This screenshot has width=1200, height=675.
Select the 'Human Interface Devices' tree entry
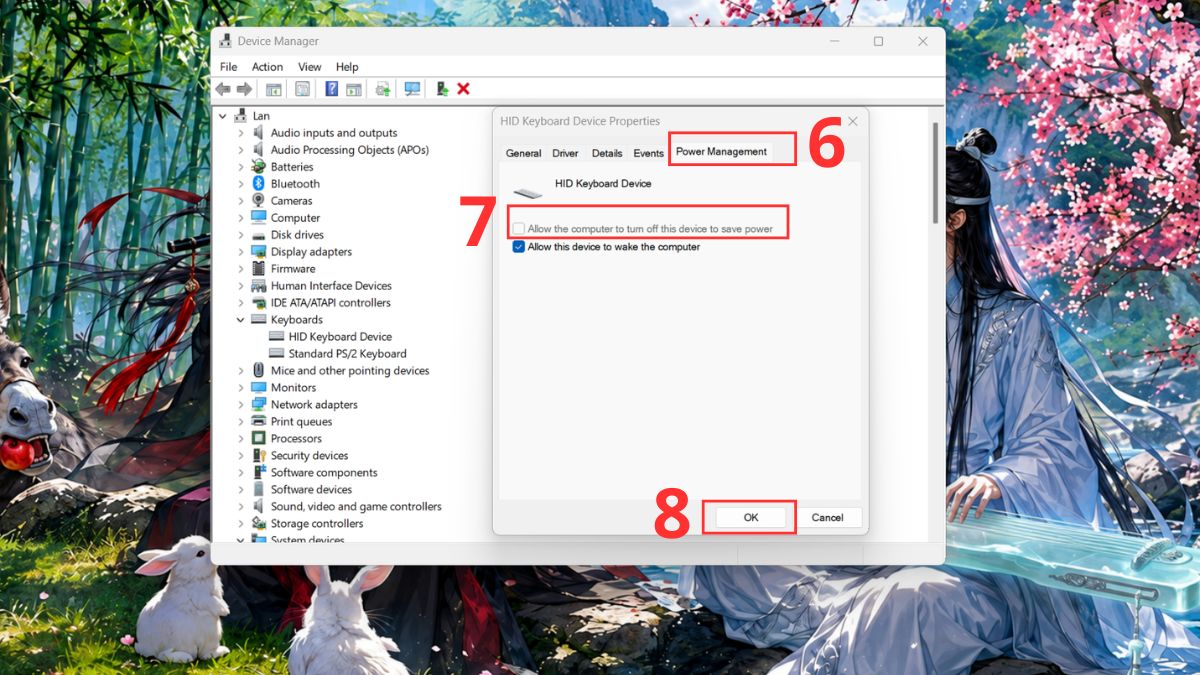point(331,286)
